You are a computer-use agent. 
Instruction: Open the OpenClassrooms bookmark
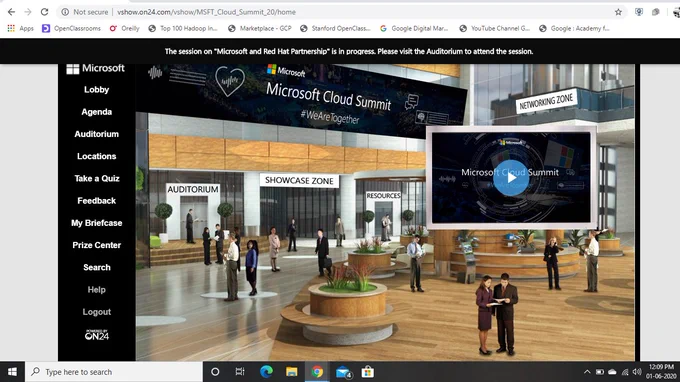(71, 28)
